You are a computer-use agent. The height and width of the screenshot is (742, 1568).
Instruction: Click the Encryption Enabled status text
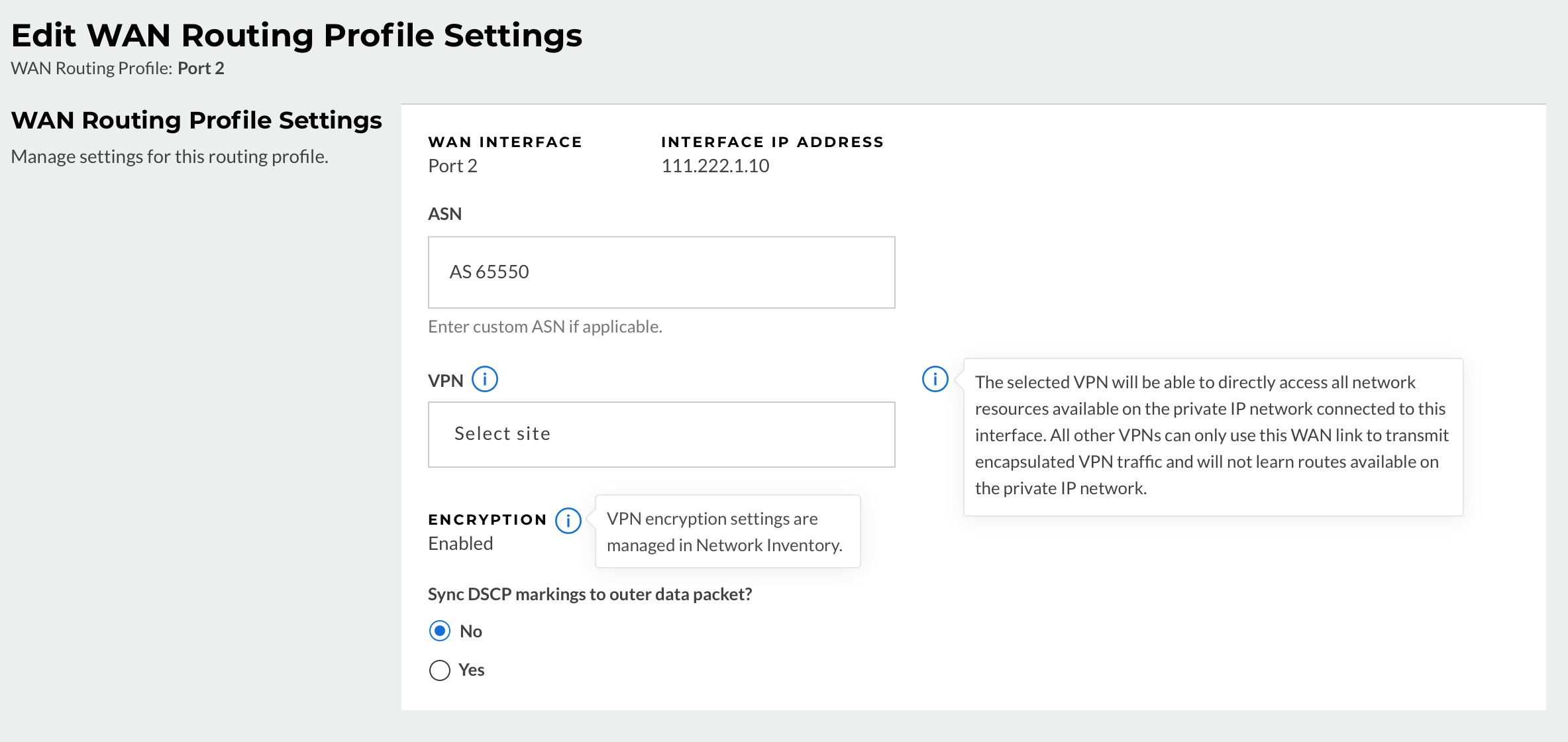pos(460,544)
